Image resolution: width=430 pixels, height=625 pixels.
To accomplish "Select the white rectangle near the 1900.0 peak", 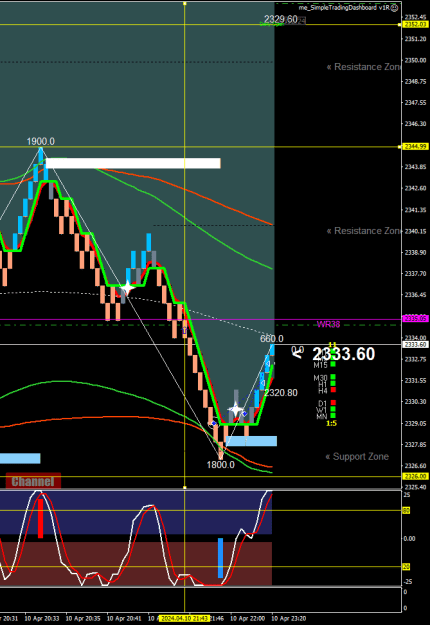I will (133, 163).
